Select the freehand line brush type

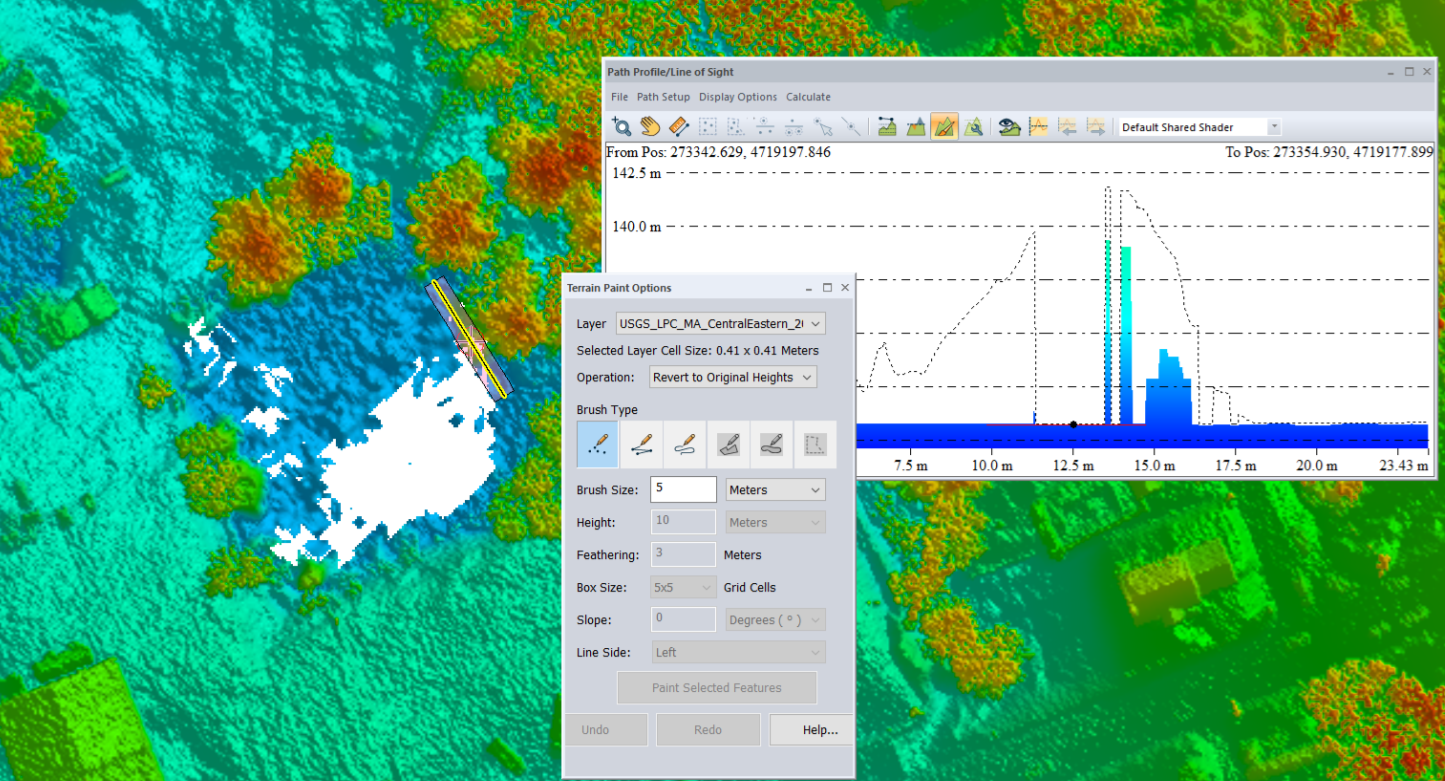tap(685, 444)
